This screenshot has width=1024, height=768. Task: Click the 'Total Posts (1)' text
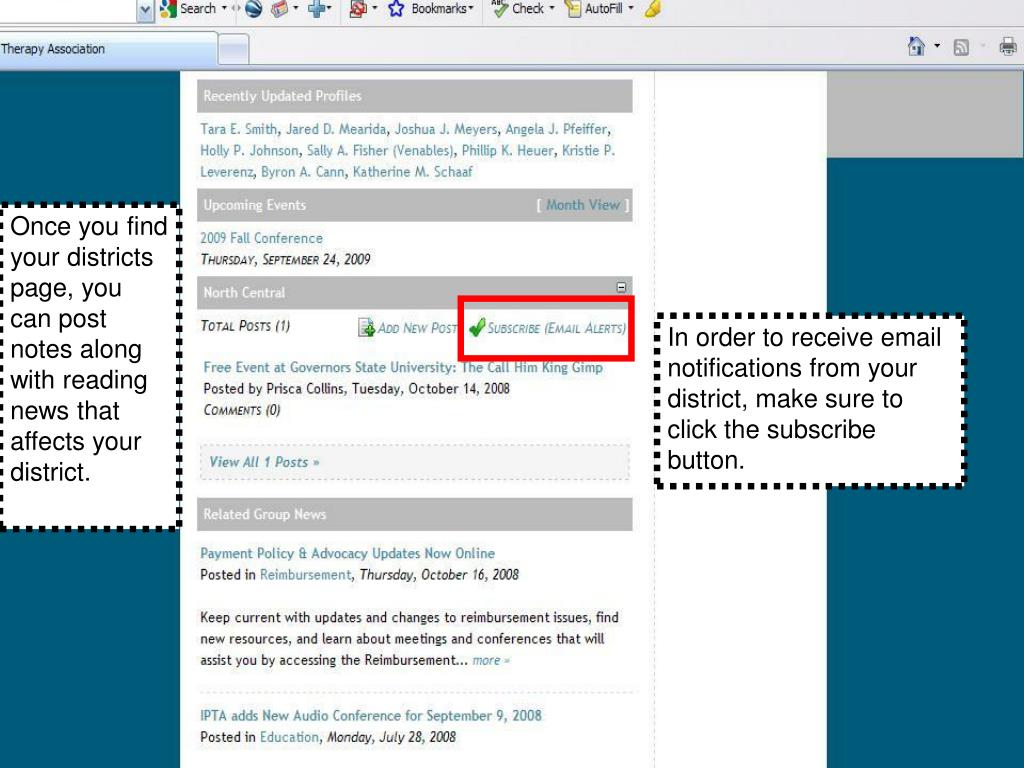[x=246, y=326]
